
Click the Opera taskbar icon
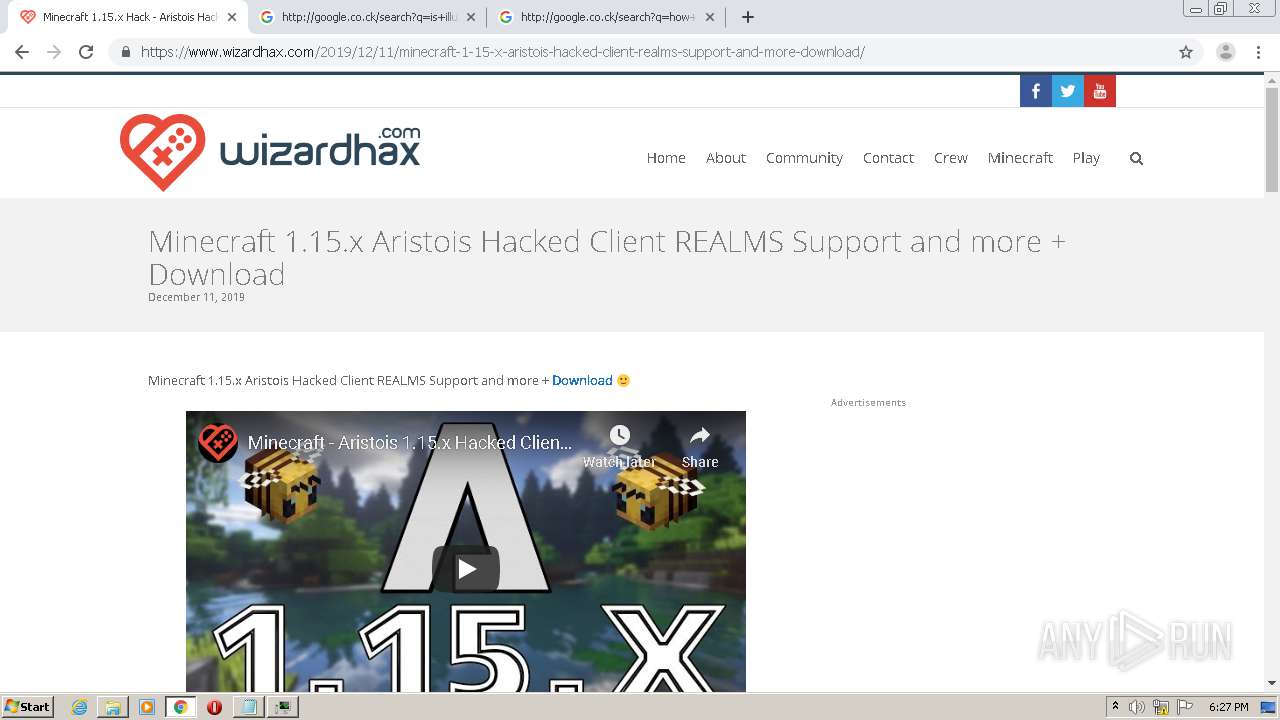pyautogui.click(x=214, y=707)
